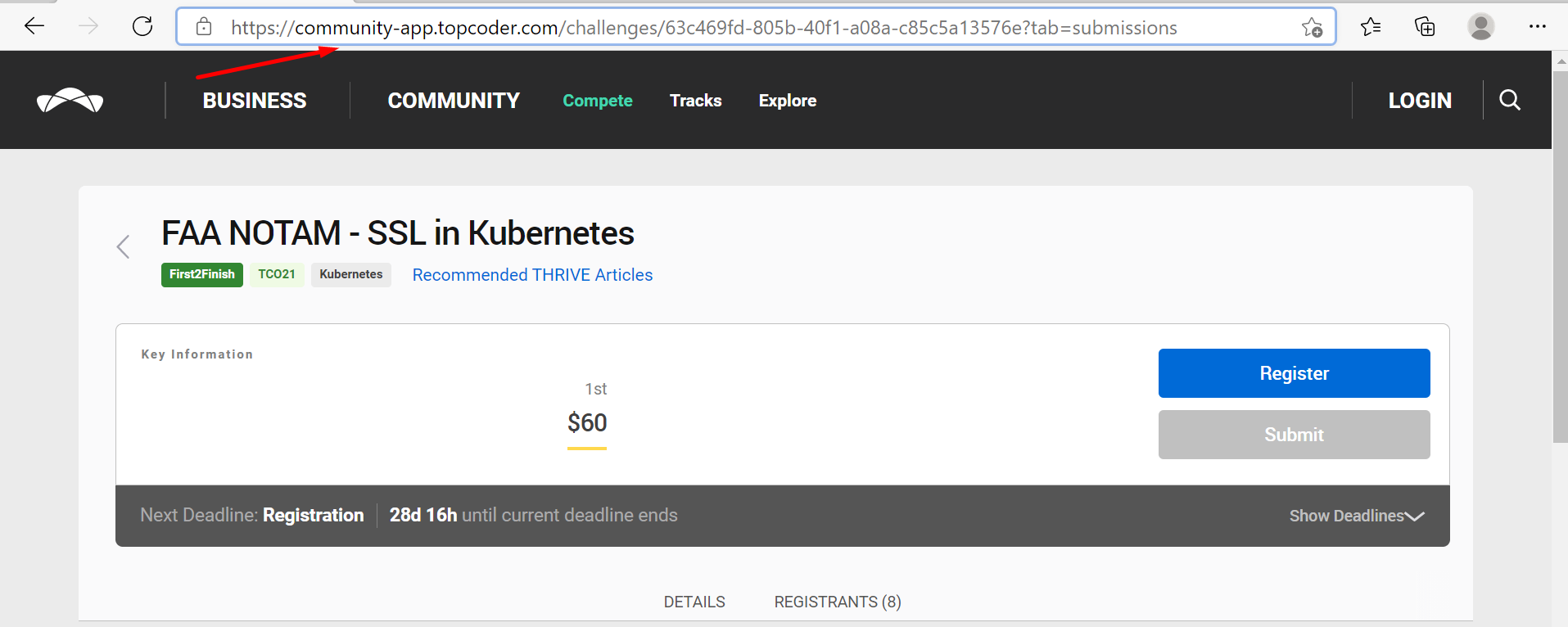Click the blue Register button

click(x=1294, y=373)
